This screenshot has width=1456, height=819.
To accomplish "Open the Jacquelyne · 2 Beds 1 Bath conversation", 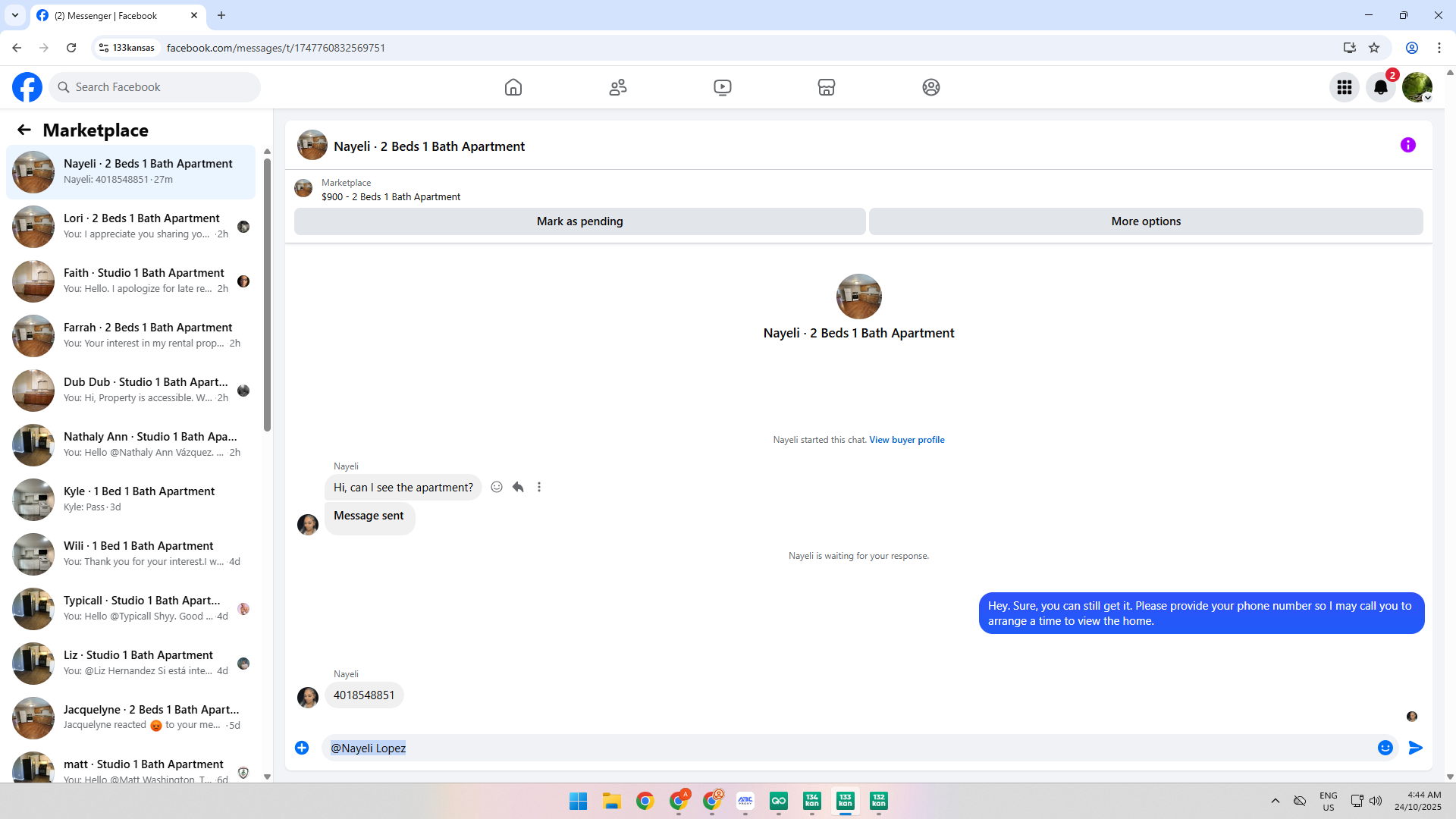I will click(x=131, y=718).
